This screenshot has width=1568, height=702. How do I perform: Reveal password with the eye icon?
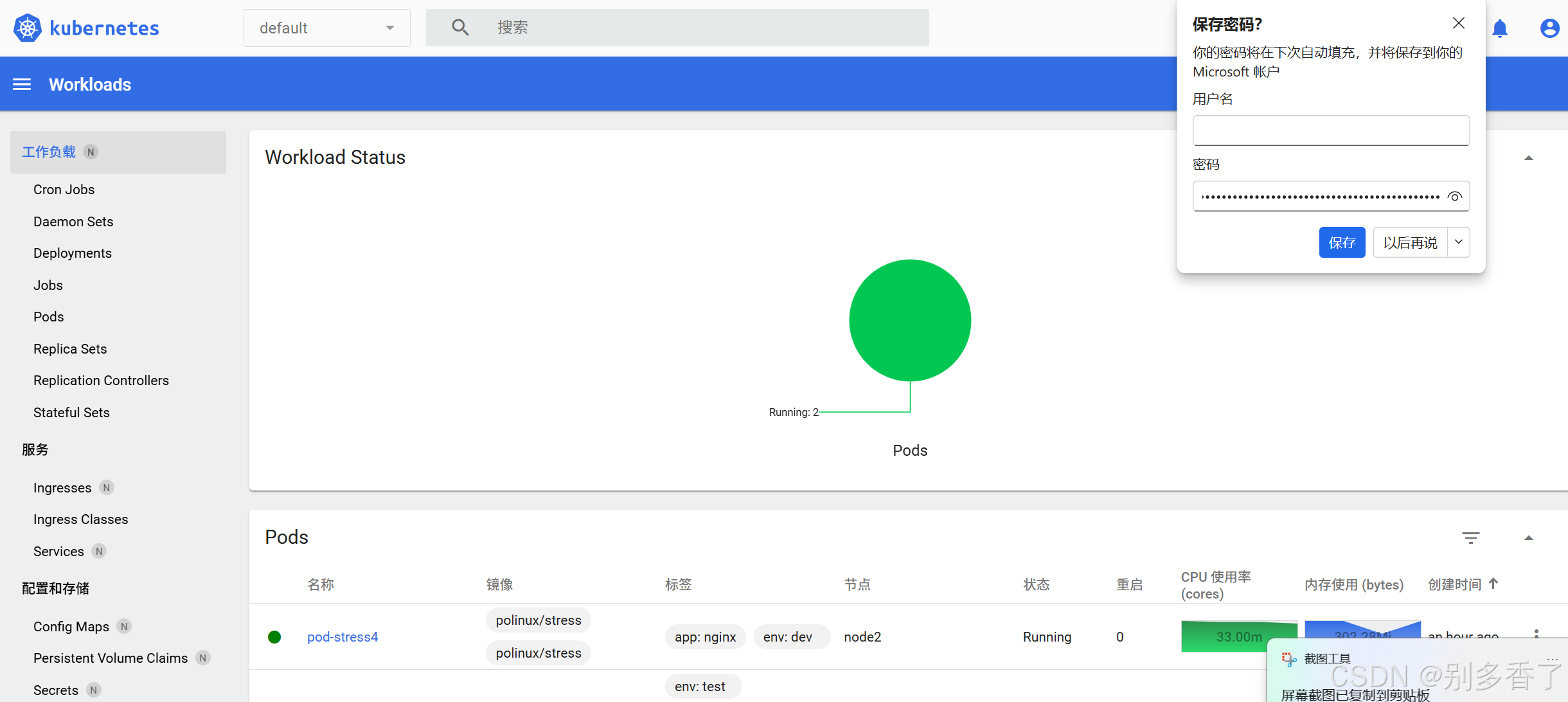[1455, 197]
